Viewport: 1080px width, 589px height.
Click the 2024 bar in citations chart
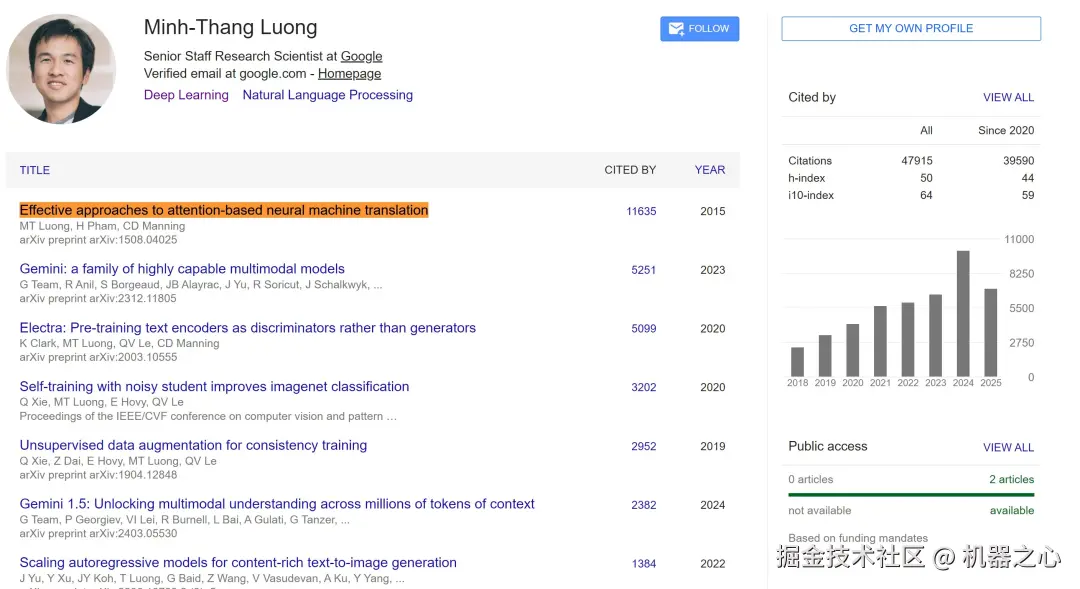coord(963,312)
